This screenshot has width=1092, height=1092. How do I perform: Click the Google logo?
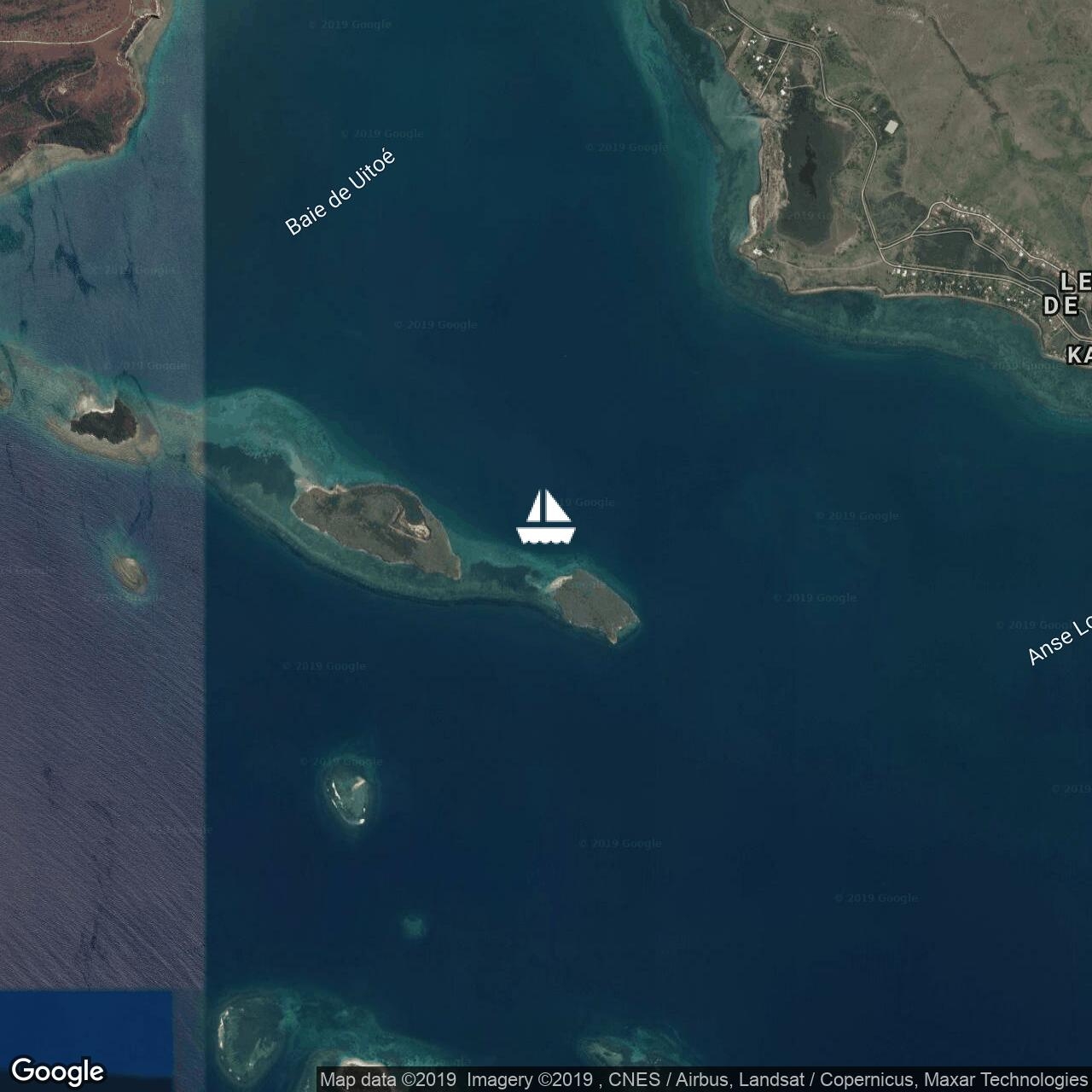click(x=58, y=1071)
